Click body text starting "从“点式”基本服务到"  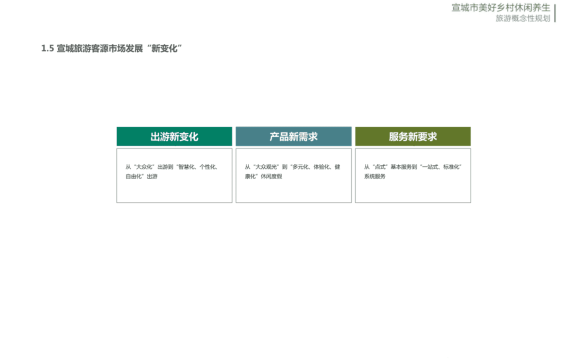click(x=413, y=172)
